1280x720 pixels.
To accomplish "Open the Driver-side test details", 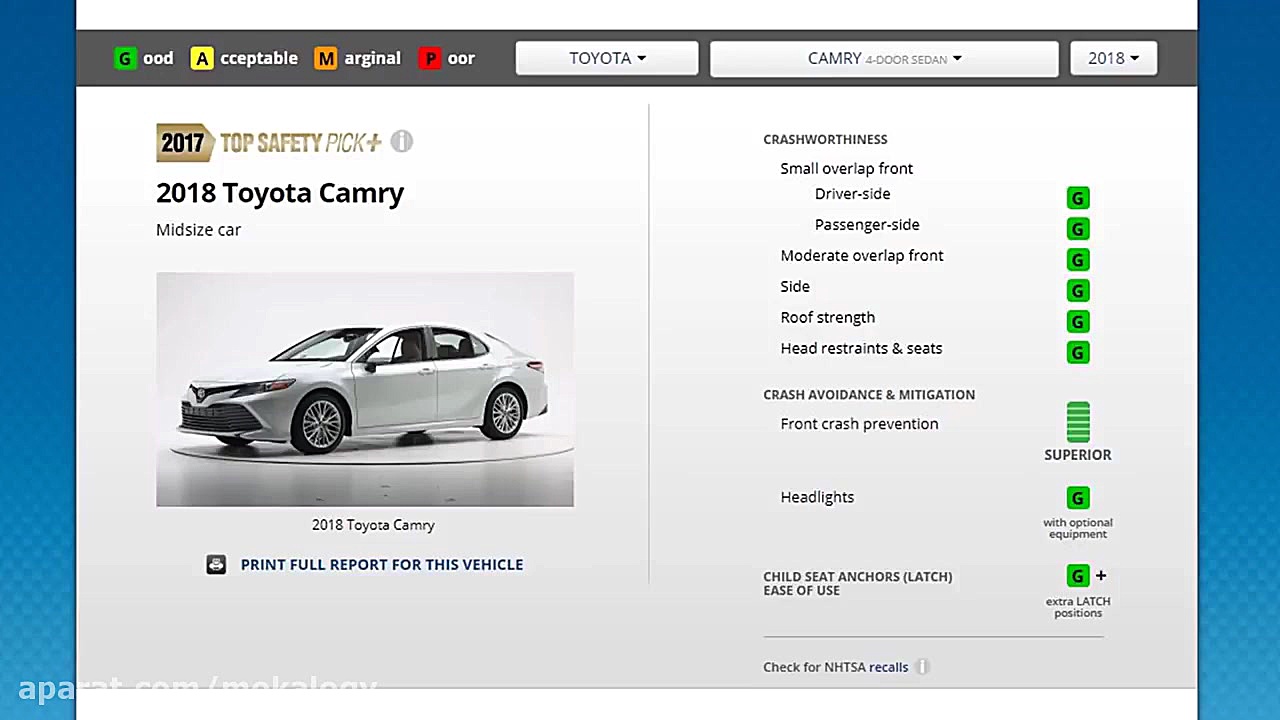I will coord(853,194).
